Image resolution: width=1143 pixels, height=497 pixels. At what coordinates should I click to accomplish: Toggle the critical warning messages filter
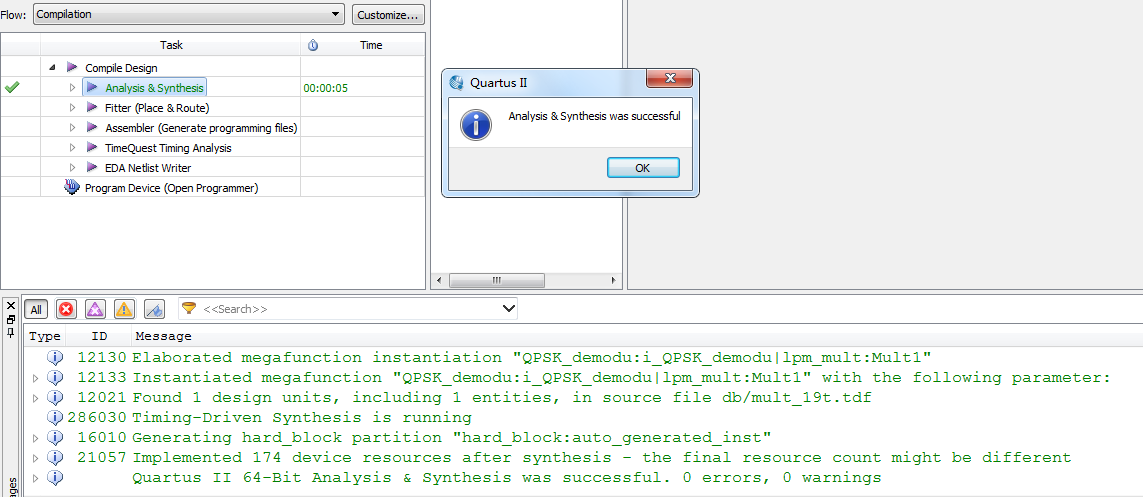[95, 309]
